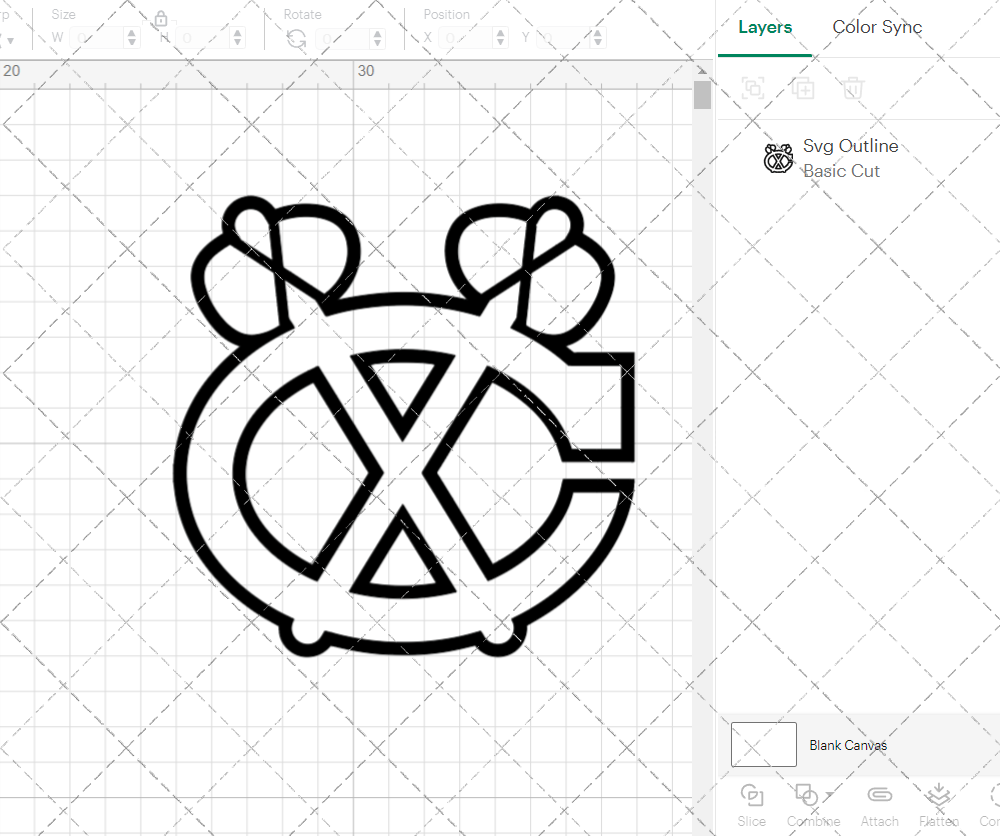Click the Duplicate layer icon
Image resolution: width=1000 pixels, height=836 pixels.
tap(803, 88)
